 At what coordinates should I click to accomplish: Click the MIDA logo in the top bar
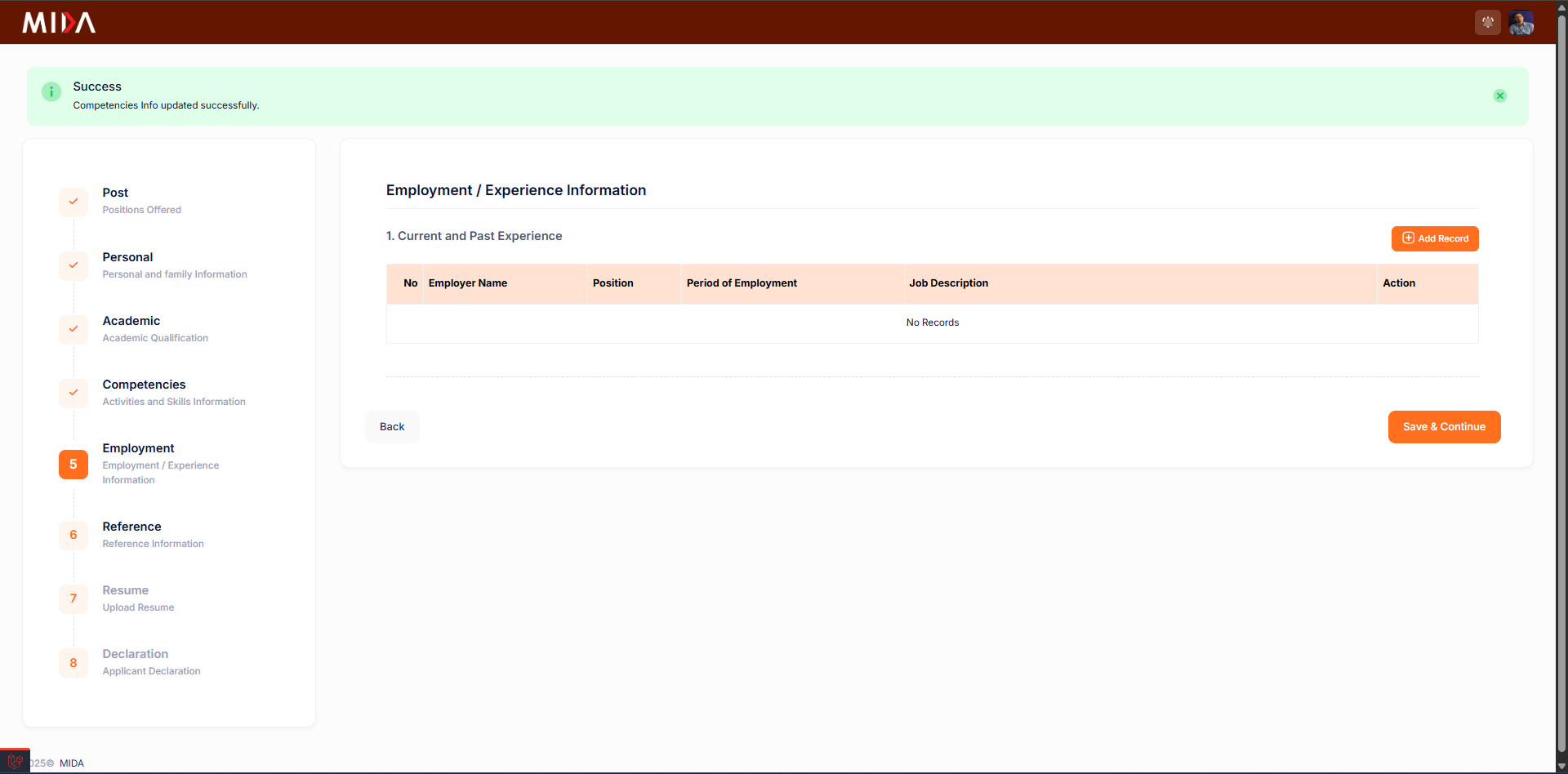[58, 22]
